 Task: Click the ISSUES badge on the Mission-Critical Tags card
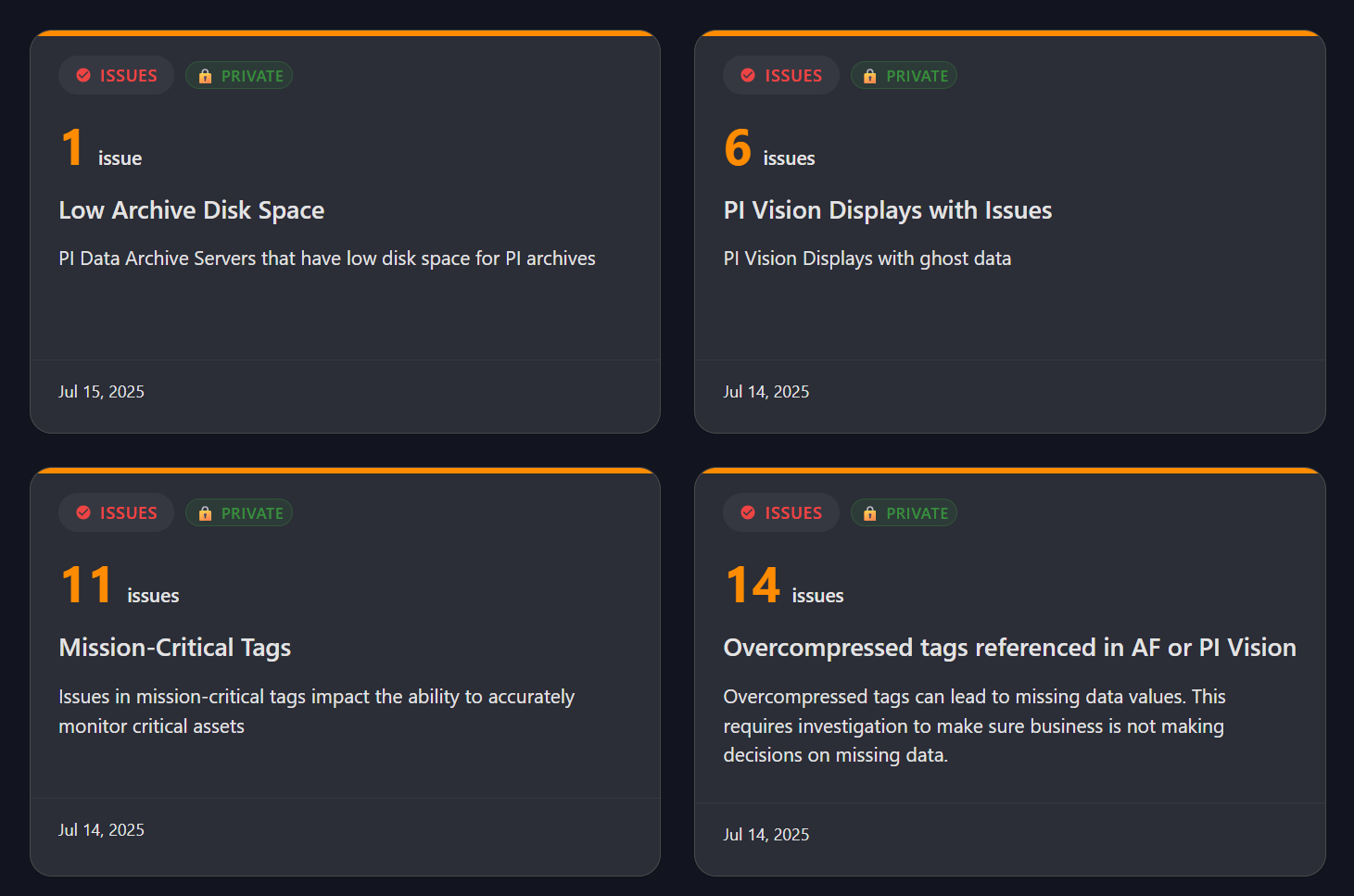[x=116, y=512]
